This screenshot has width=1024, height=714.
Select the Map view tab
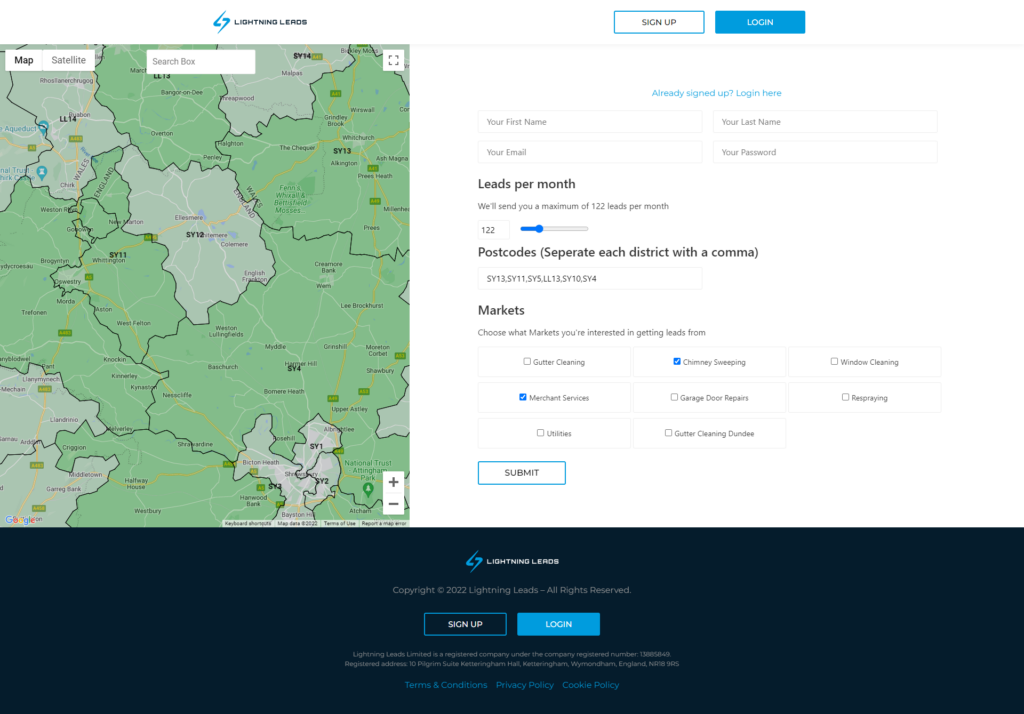[24, 60]
